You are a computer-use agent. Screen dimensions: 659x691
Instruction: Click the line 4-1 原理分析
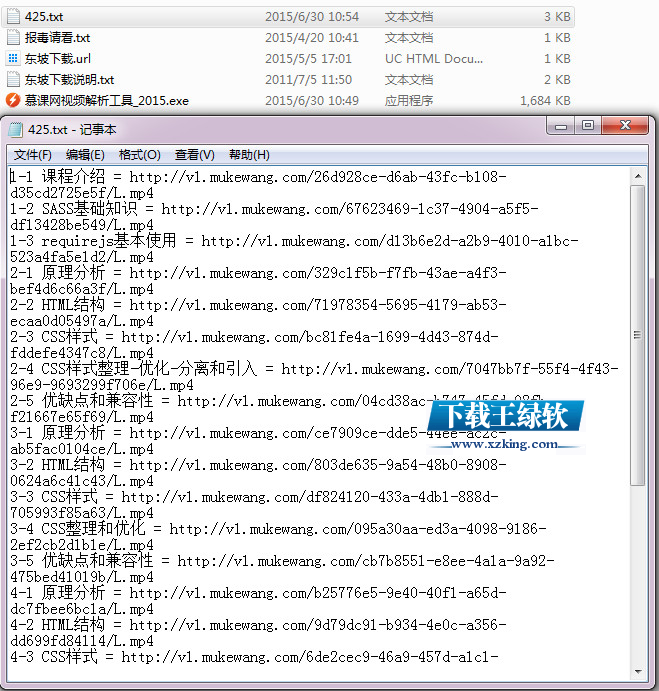pos(258,593)
